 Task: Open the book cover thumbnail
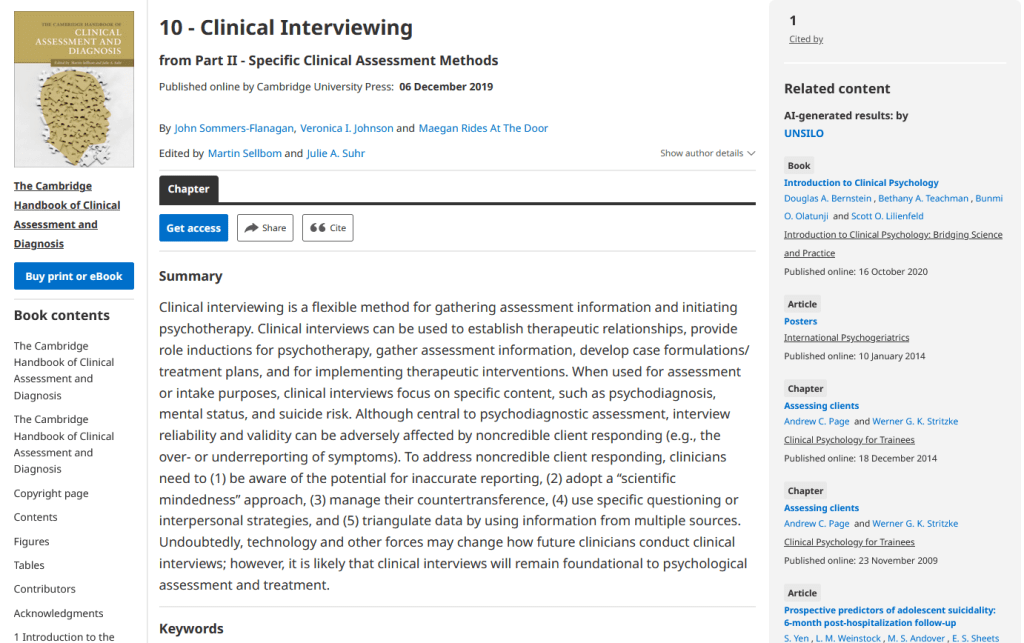(74, 89)
